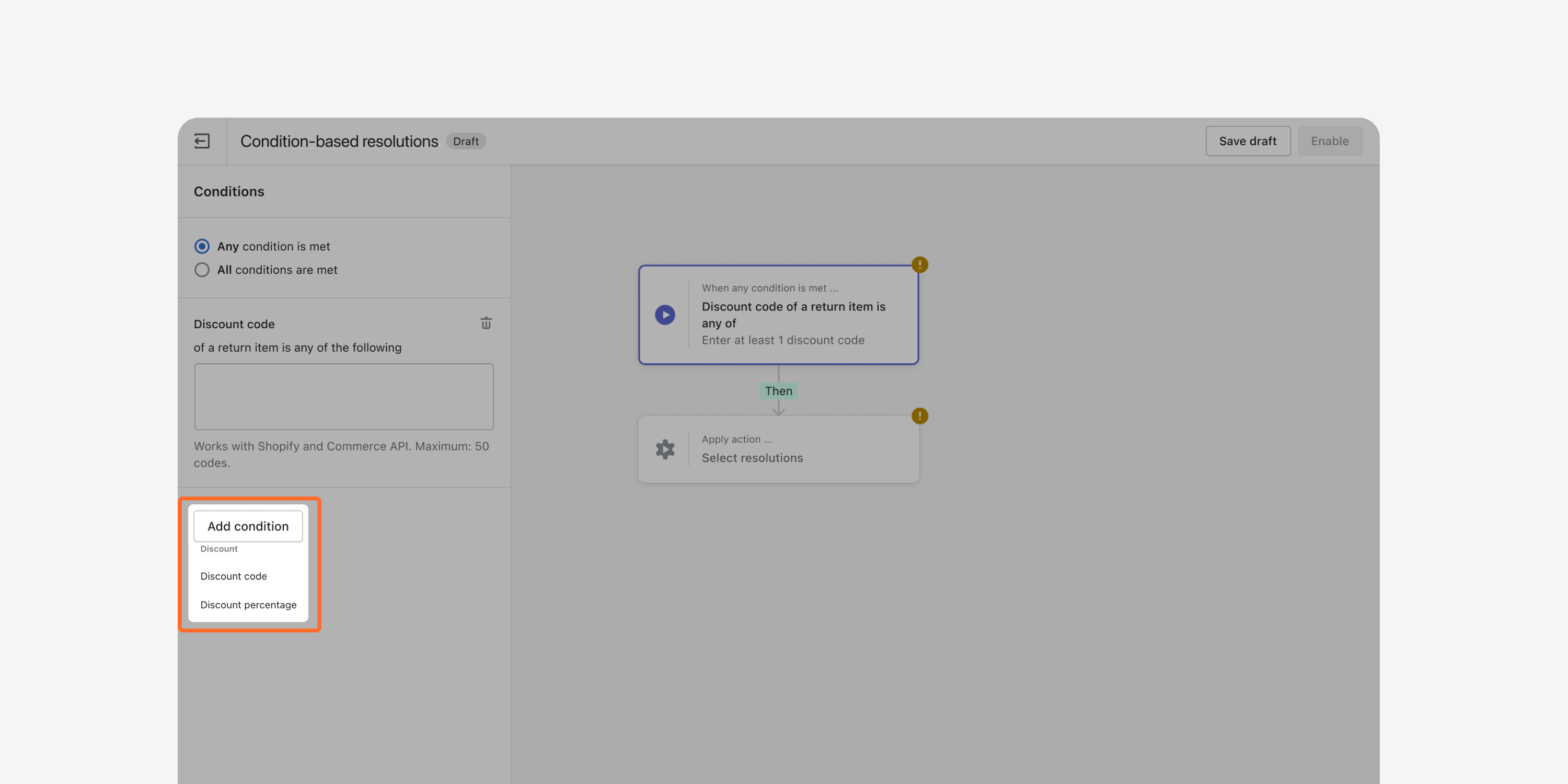Click the back/exit arrow icon
The width and height of the screenshot is (1568, 784).
click(x=201, y=141)
